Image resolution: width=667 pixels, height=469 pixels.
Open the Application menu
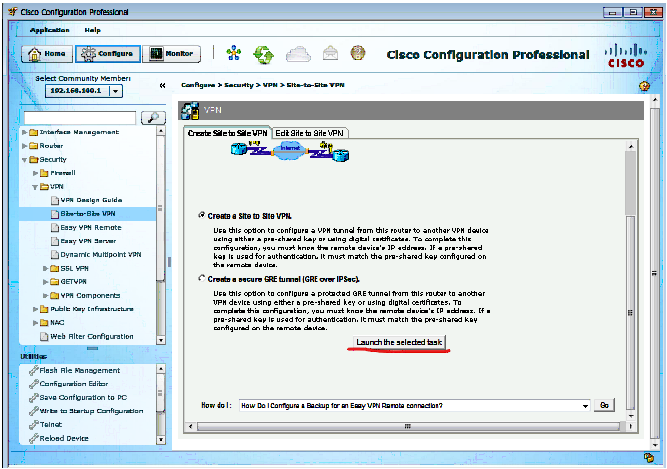pyautogui.click(x=49, y=30)
